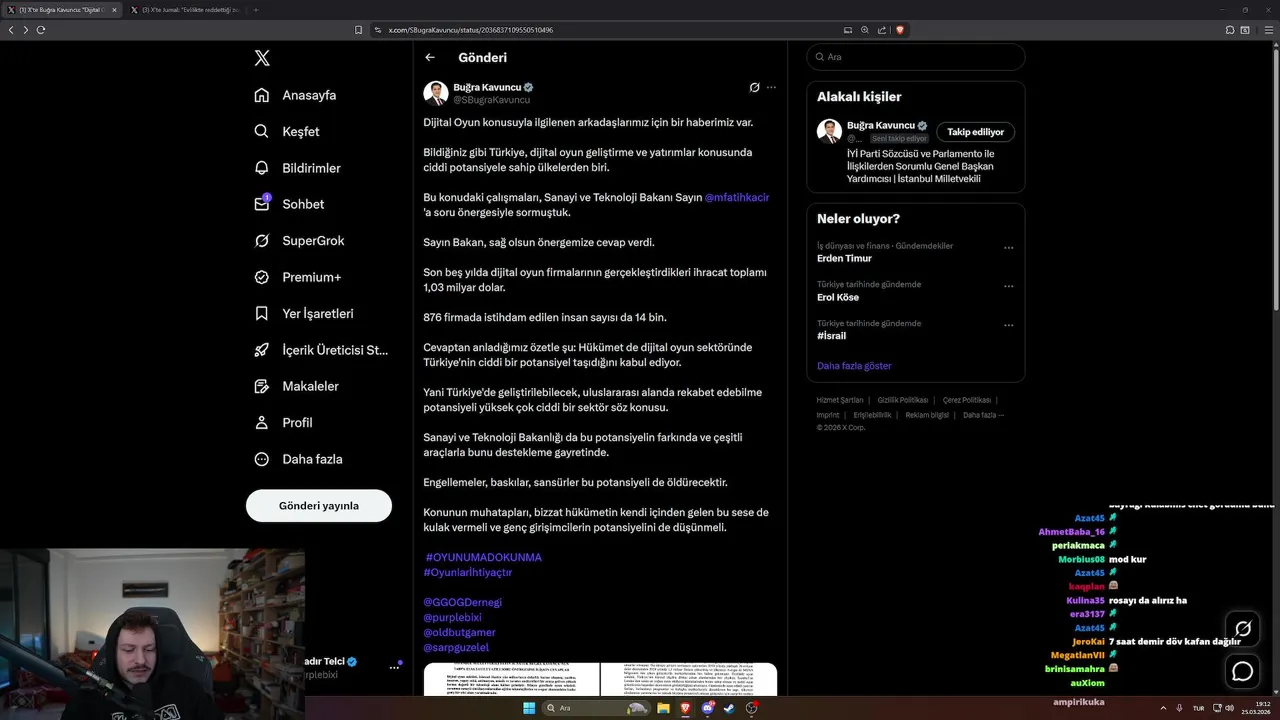This screenshot has height=720, width=1280.
Task: Open Premium+ in sidebar
Action: pyautogui.click(x=297, y=277)
